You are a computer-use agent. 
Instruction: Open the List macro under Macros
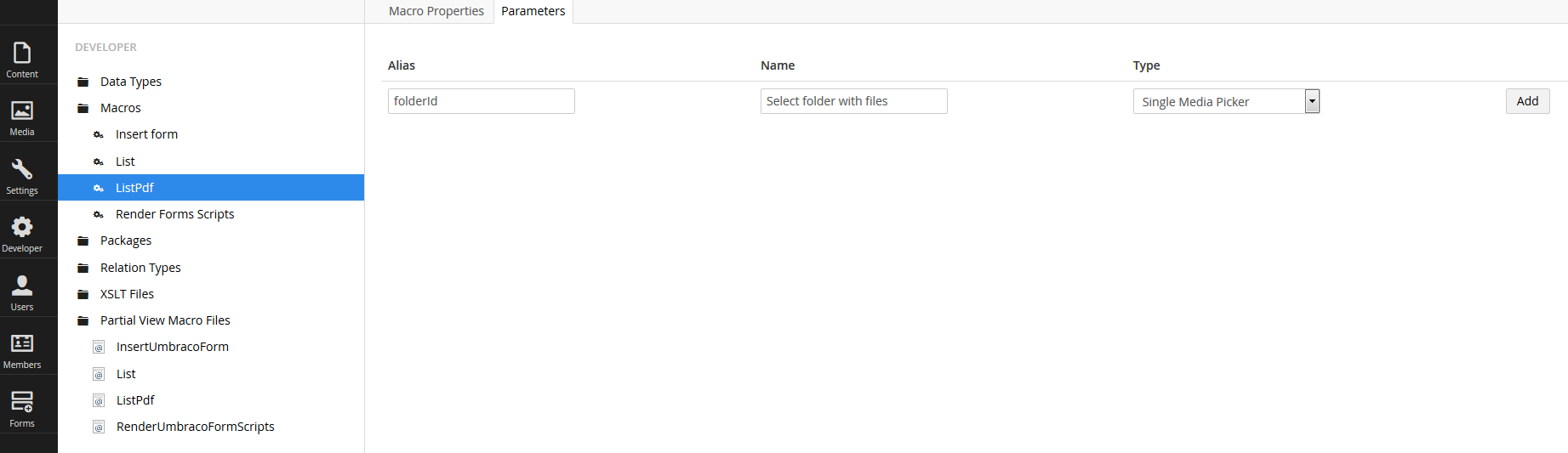125,161
